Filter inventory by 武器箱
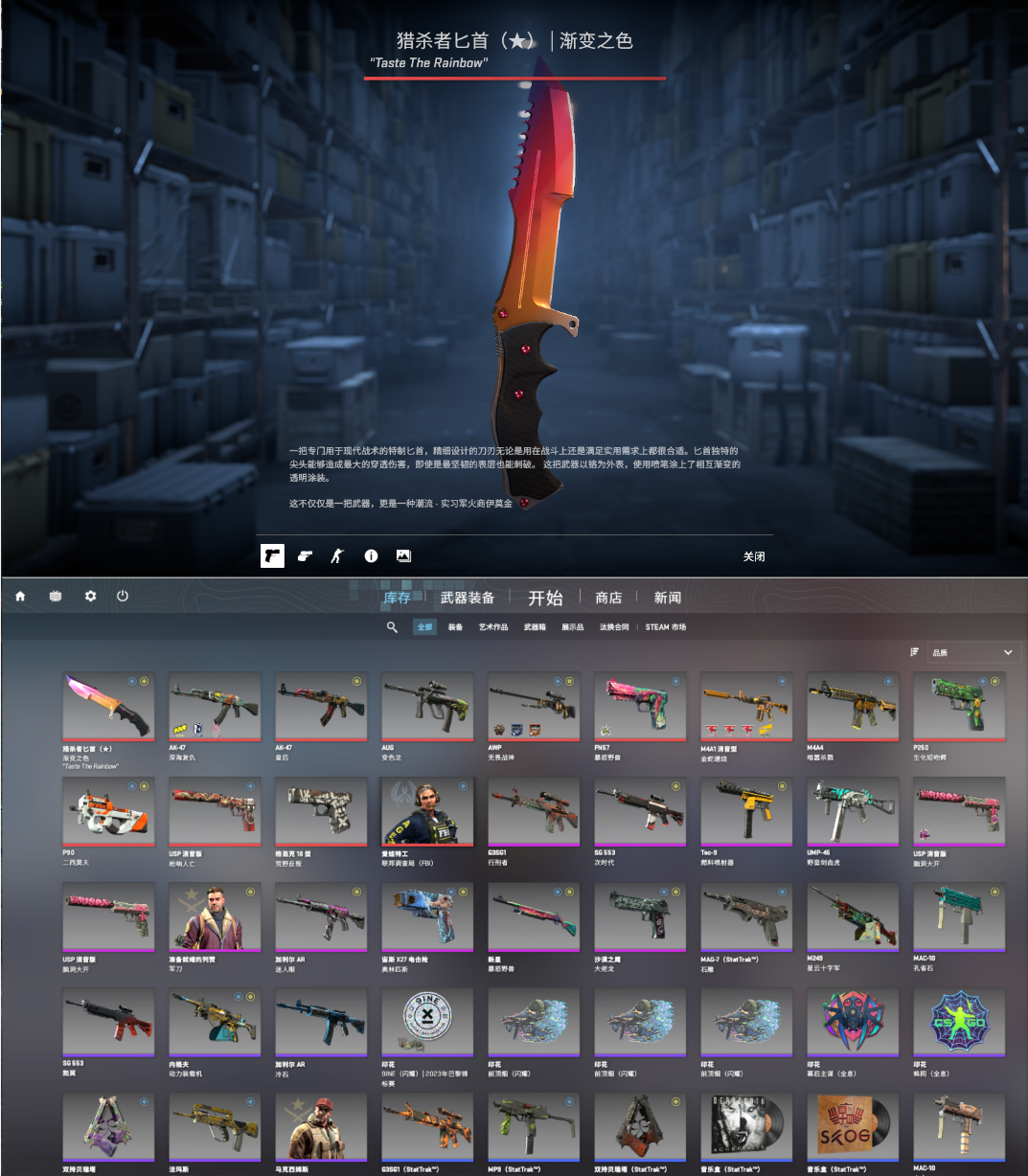 tap(535, 627)
